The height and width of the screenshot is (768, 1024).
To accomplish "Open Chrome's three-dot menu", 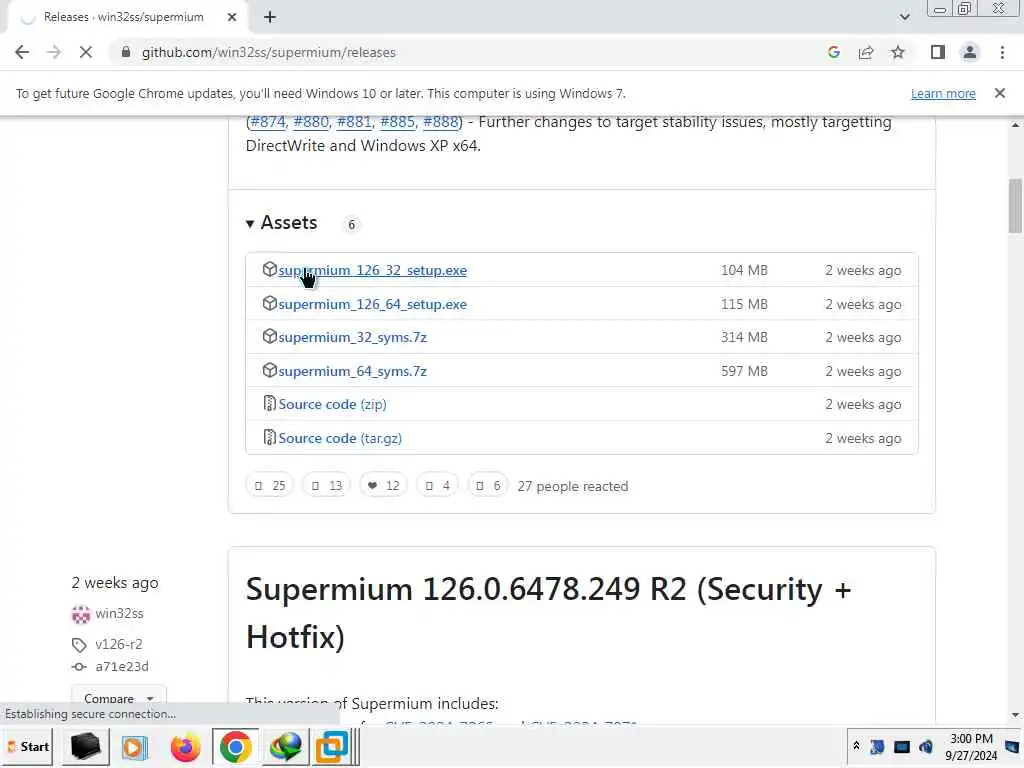I will coord(1002,52).
